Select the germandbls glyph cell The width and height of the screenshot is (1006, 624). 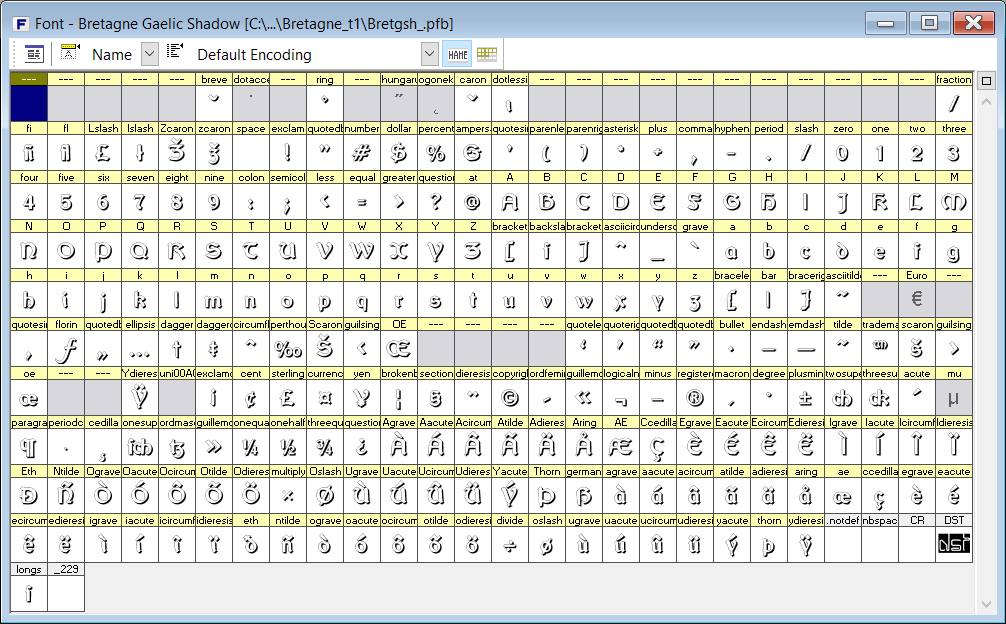(583, 496)
